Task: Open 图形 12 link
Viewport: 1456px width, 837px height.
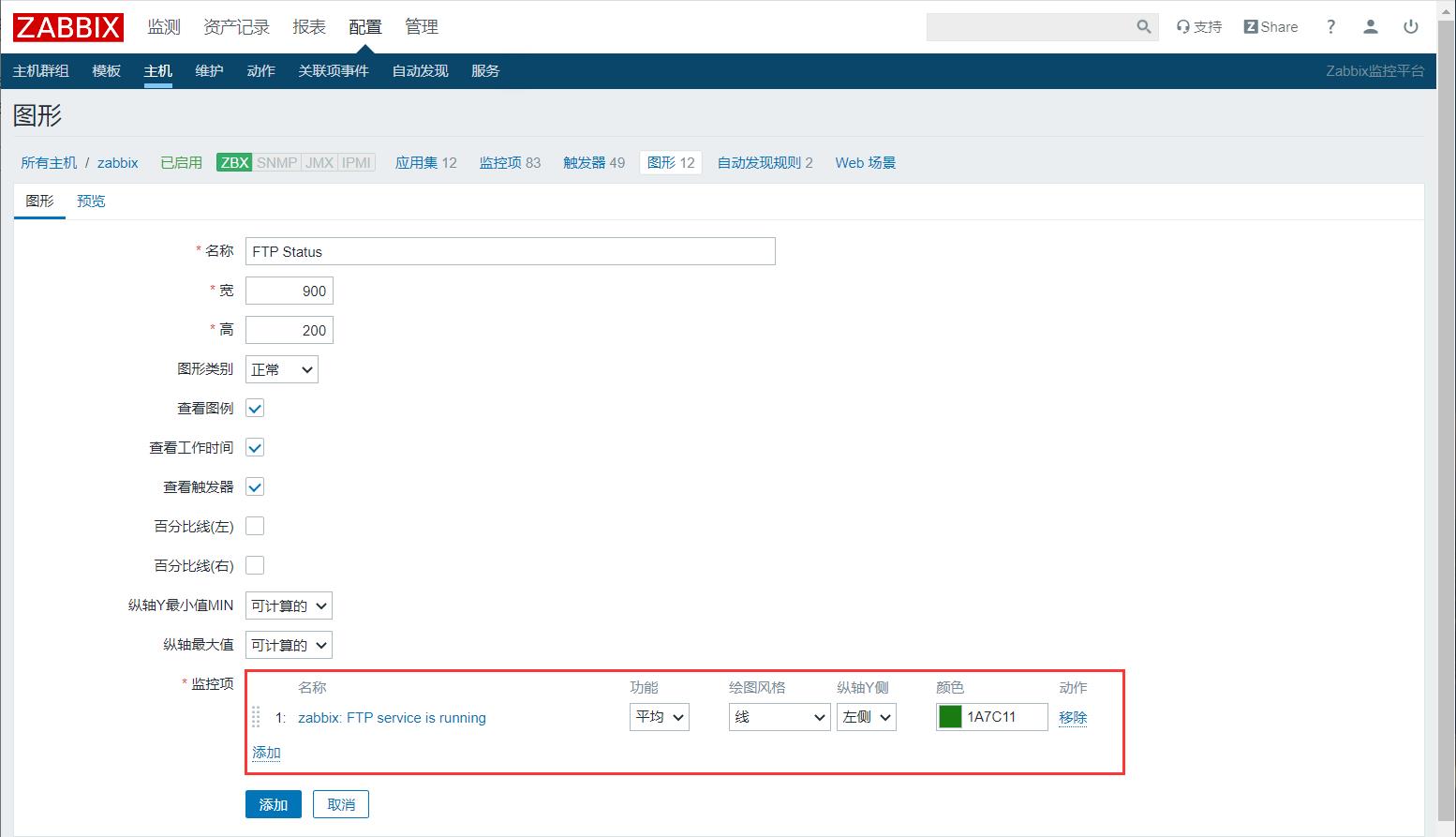Action: pos(671,163)
